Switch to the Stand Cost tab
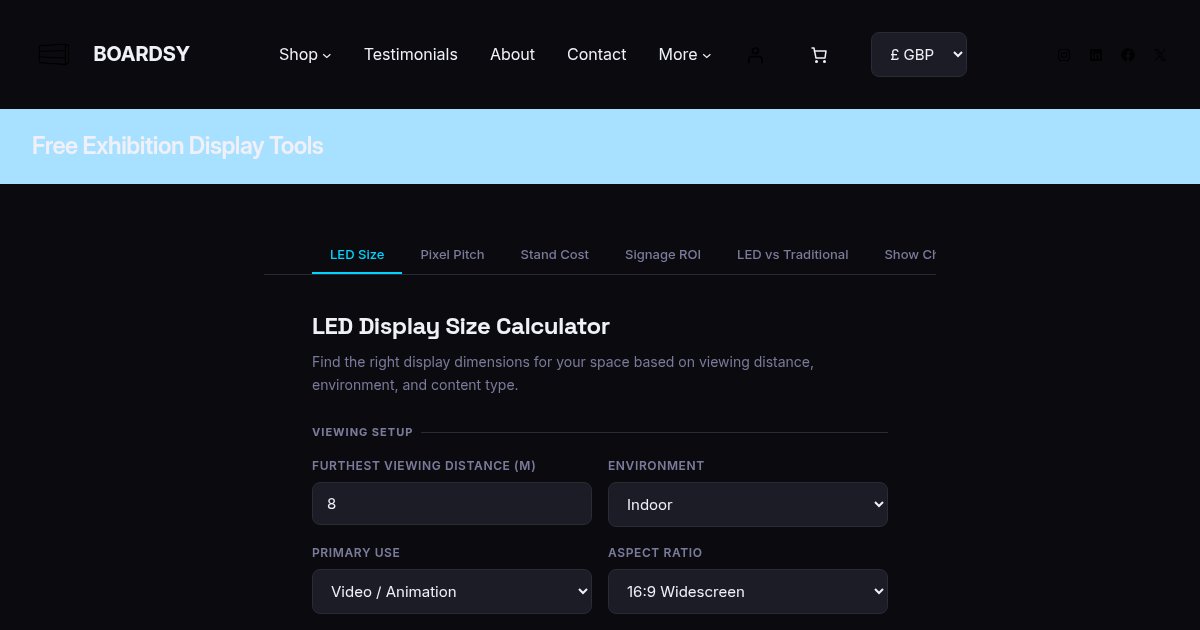The image size is (1200, 630). coord(555,254)
